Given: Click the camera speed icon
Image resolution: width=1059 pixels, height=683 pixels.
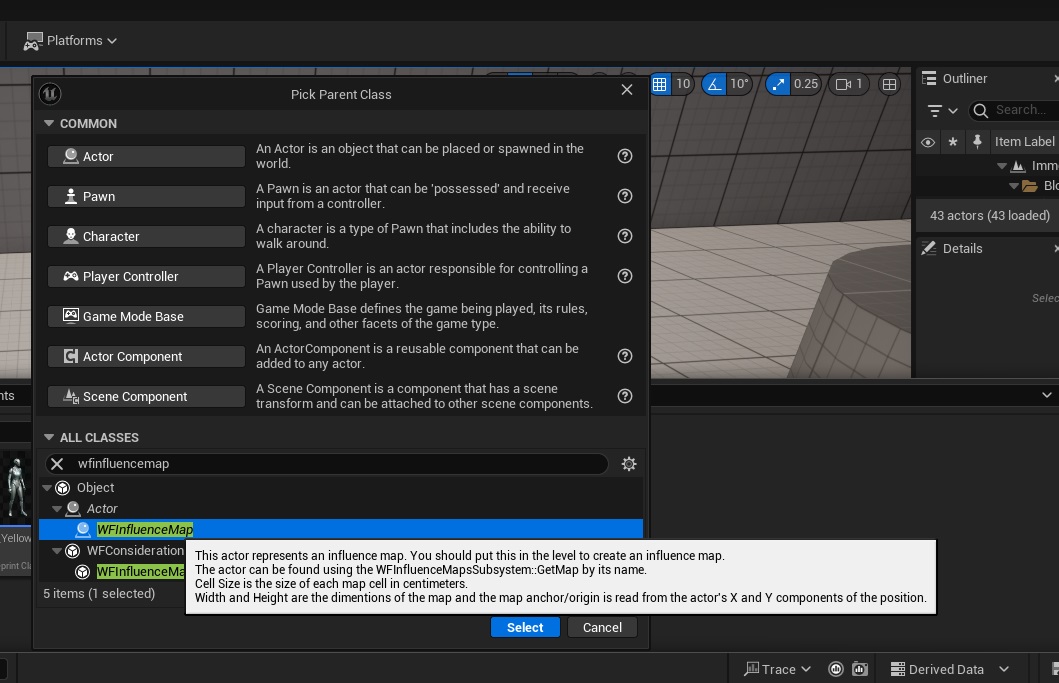Looking at the screenshot, I should click(x=842, y=84).
